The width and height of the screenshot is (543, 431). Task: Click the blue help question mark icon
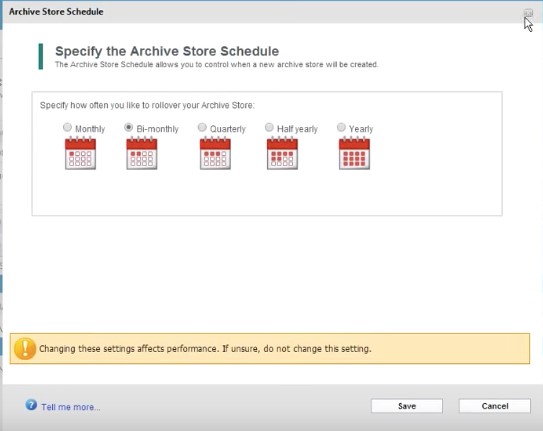31,404
